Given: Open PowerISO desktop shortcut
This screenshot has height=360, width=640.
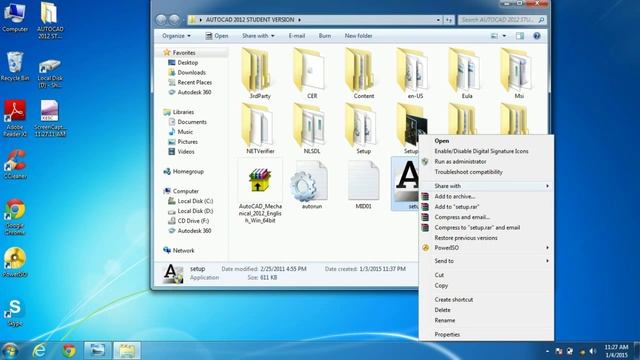Looking at the screenshot, I should (15, 262).
